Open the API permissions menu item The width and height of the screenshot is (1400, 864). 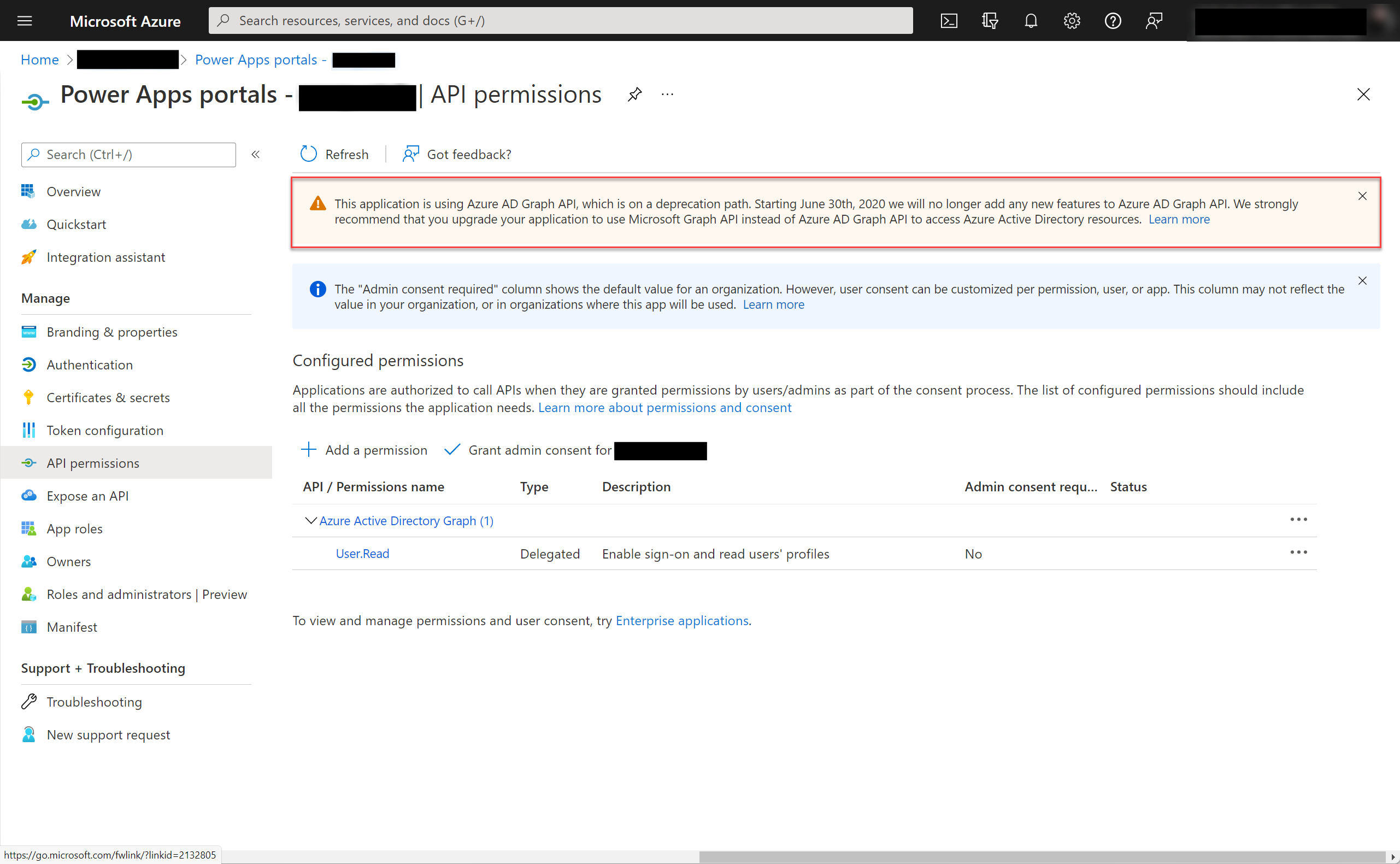pyautogui.click(x=93, y=462)
